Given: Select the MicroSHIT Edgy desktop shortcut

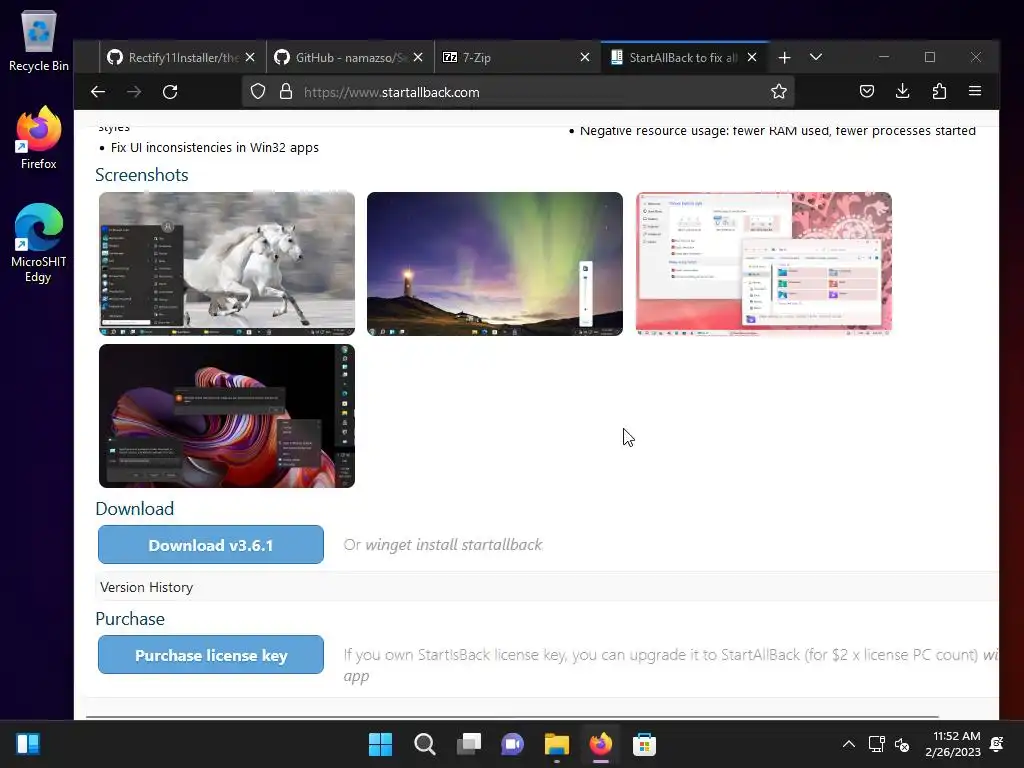Looking at the screenshot, I should (x=39, y=243).
